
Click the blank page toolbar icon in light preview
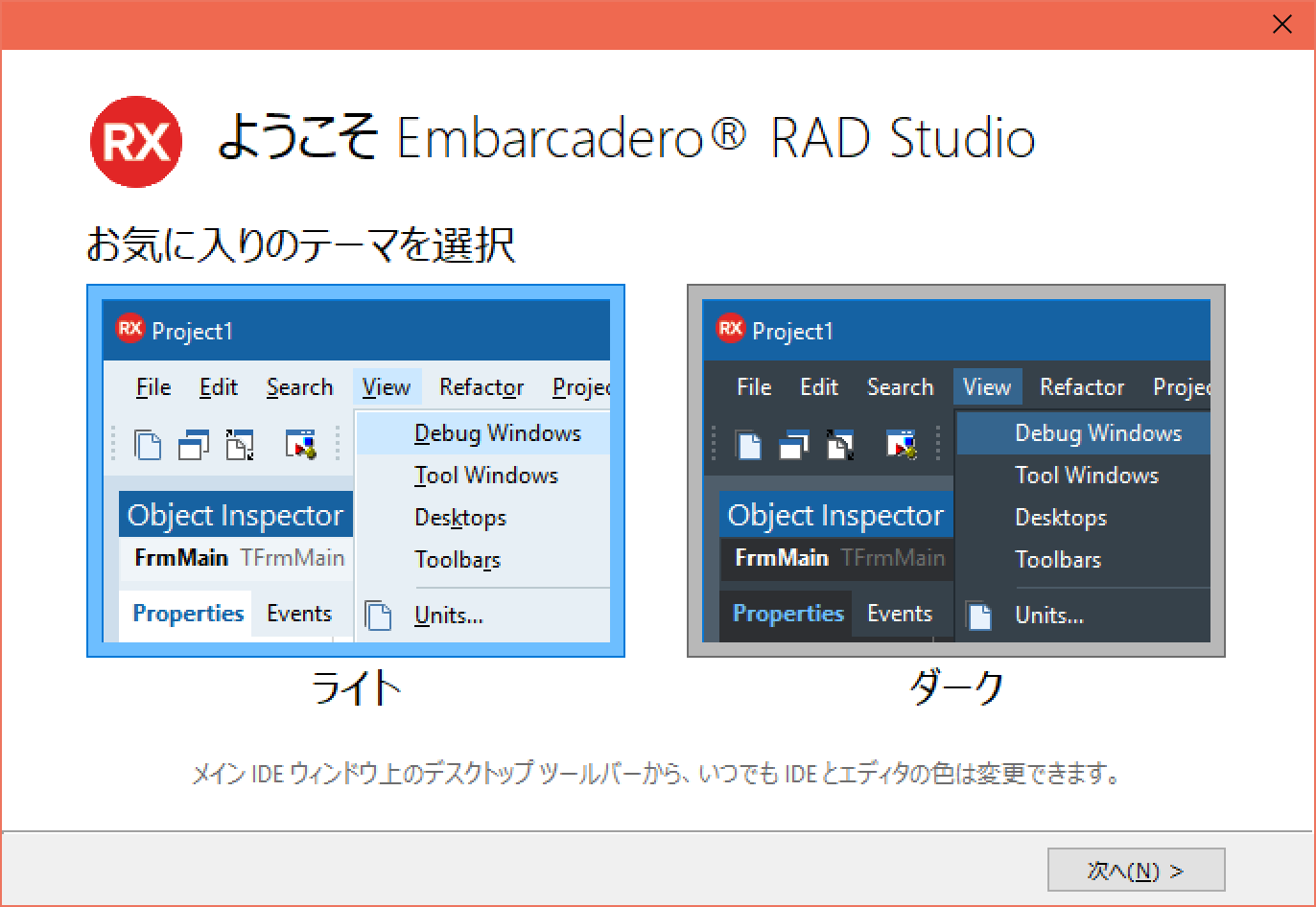click(148, 446)
